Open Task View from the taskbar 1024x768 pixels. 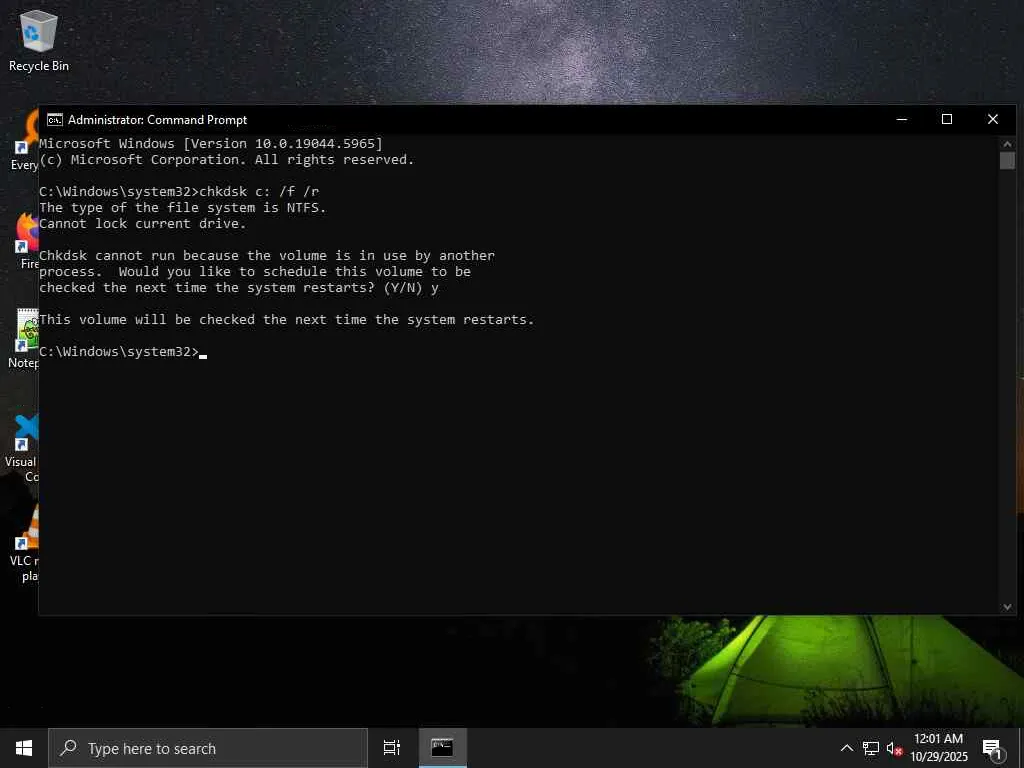[392, 748]
